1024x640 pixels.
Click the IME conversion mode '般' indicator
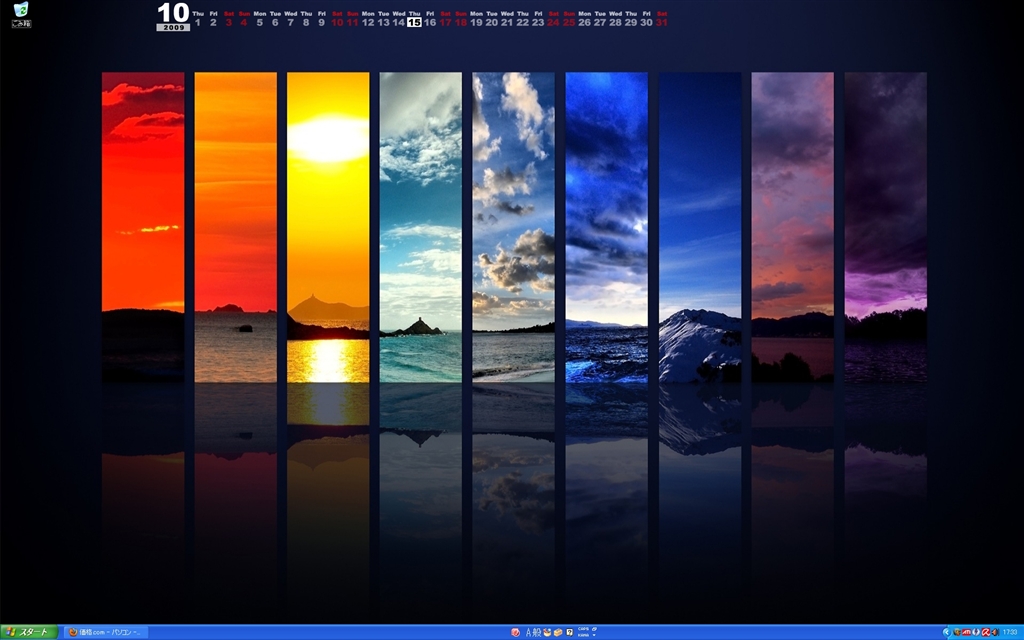point(537,632)
